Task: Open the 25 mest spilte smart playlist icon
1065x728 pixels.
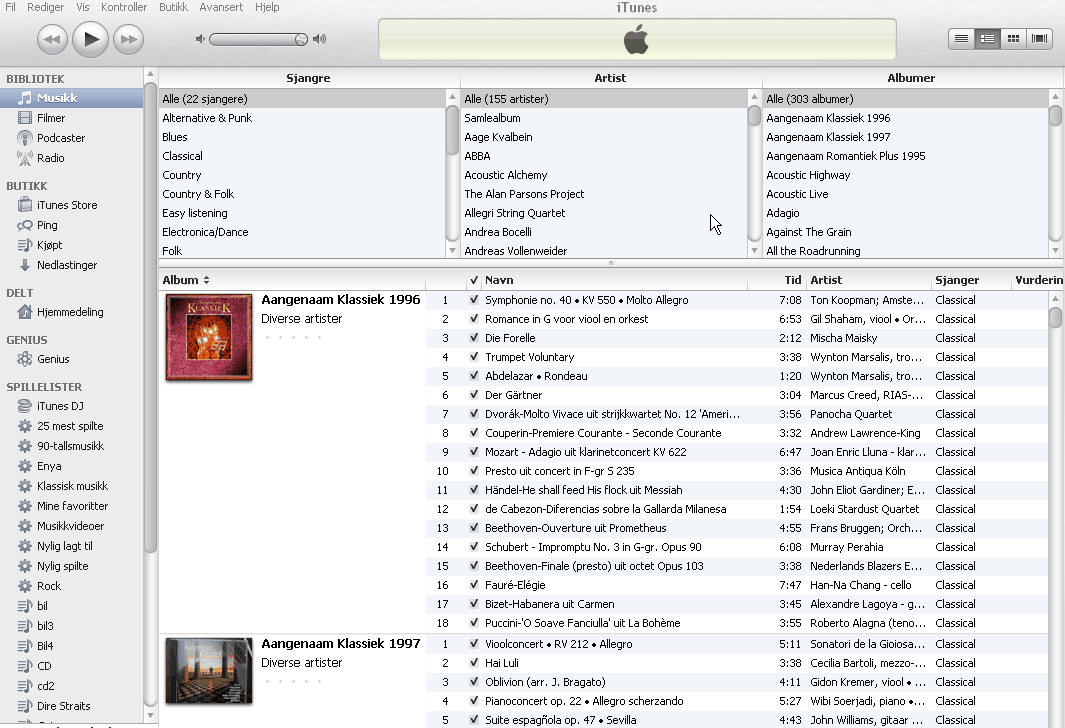Action: pyautogui.click(x=24, y=426)
